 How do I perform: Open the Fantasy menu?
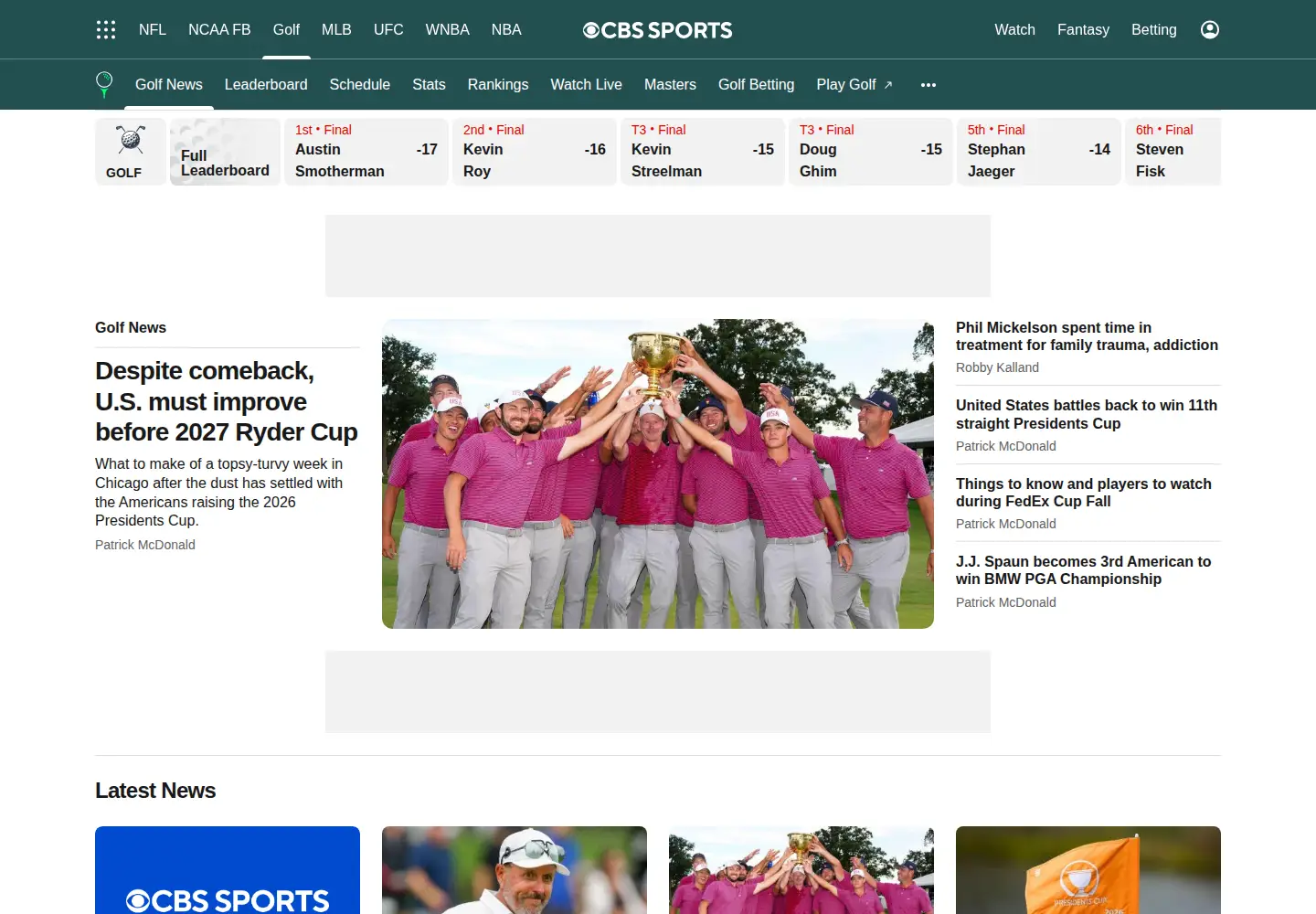point(1083,29)
